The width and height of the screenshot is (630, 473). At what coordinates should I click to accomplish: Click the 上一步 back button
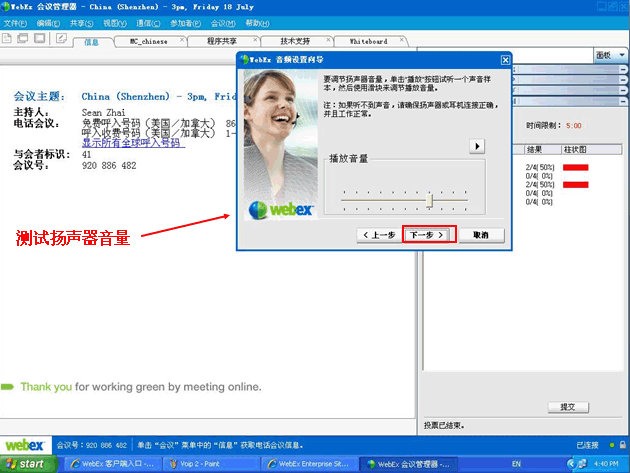(379, 235)
